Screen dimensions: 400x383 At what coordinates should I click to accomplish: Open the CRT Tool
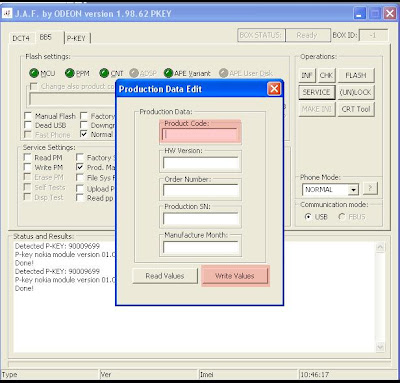pyautogui.click(x=356, y=109)
